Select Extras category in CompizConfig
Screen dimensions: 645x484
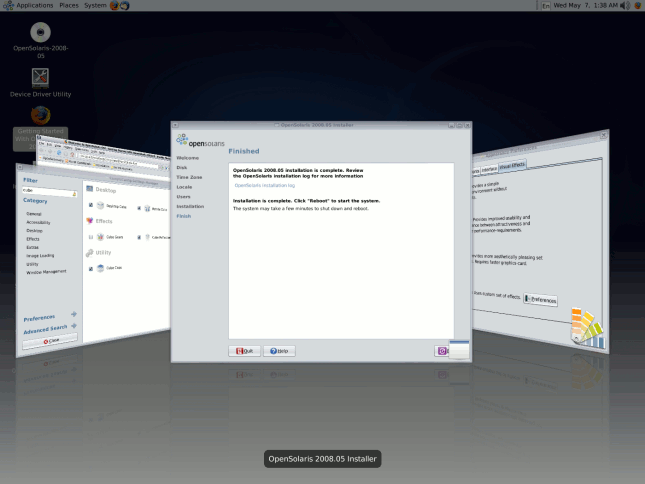32,248
